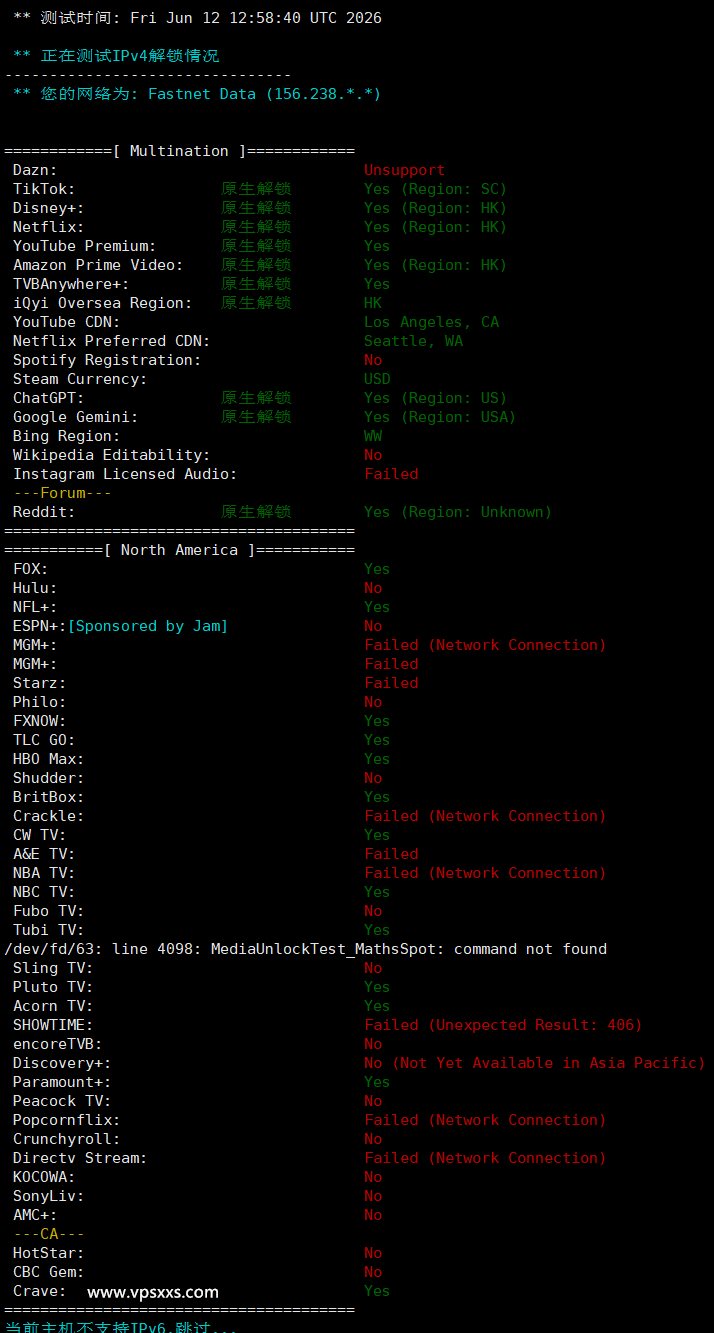Click the 'TLC GO:' label
The height and width of the screenshot is (1333, 714).
point(44,740)
